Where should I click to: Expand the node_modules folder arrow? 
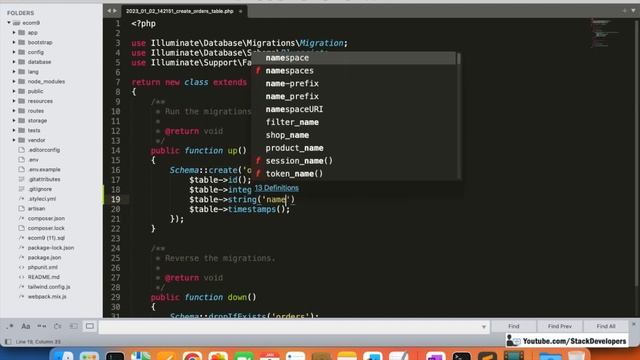[x=14, y=82]
